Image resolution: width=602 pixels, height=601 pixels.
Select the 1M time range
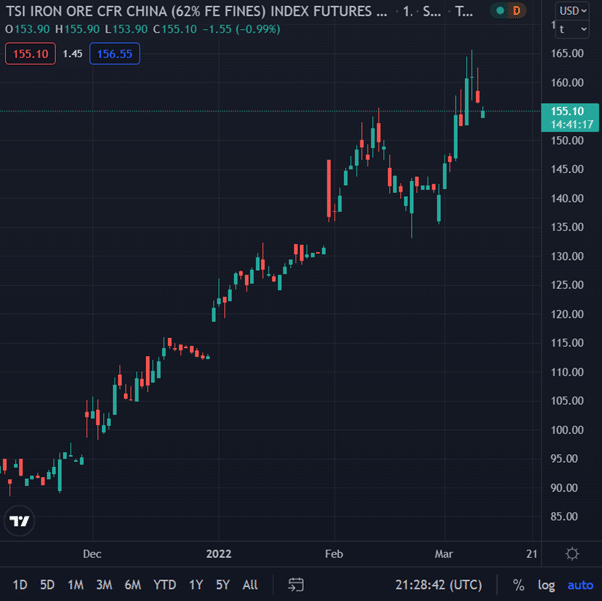(x=76, y=585)
